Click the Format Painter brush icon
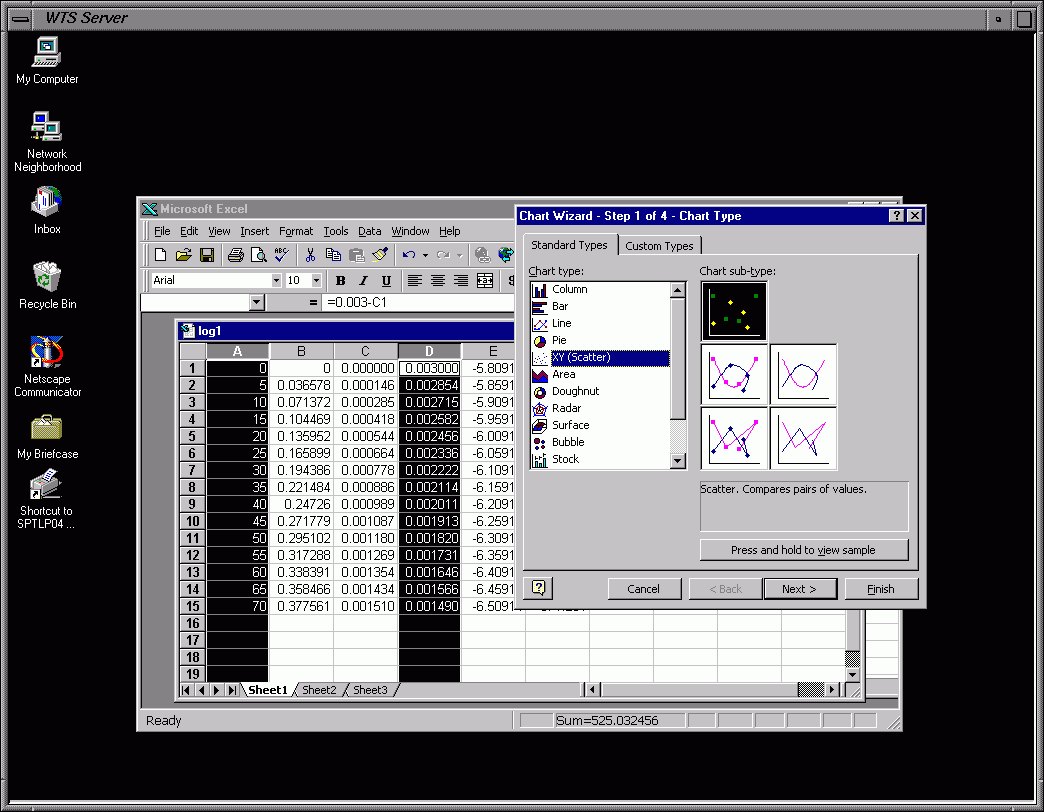 [380, 255]
